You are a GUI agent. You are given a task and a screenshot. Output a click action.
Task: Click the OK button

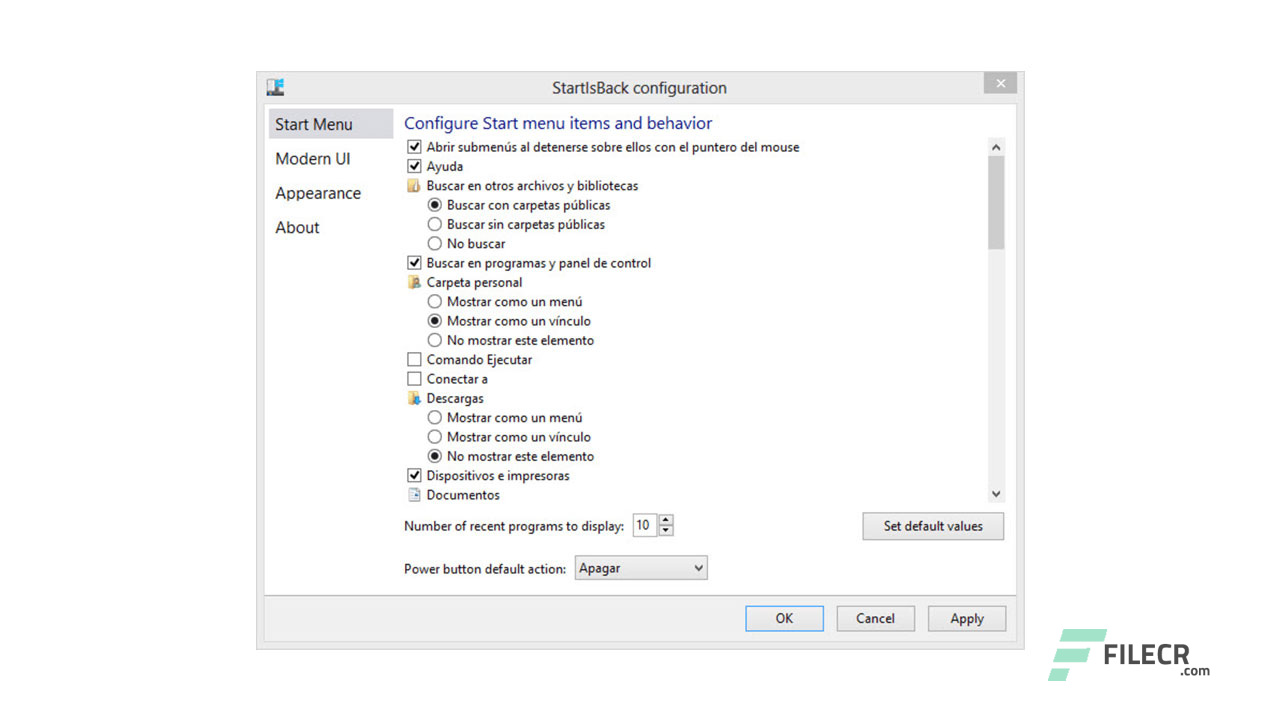pos(784,618)
